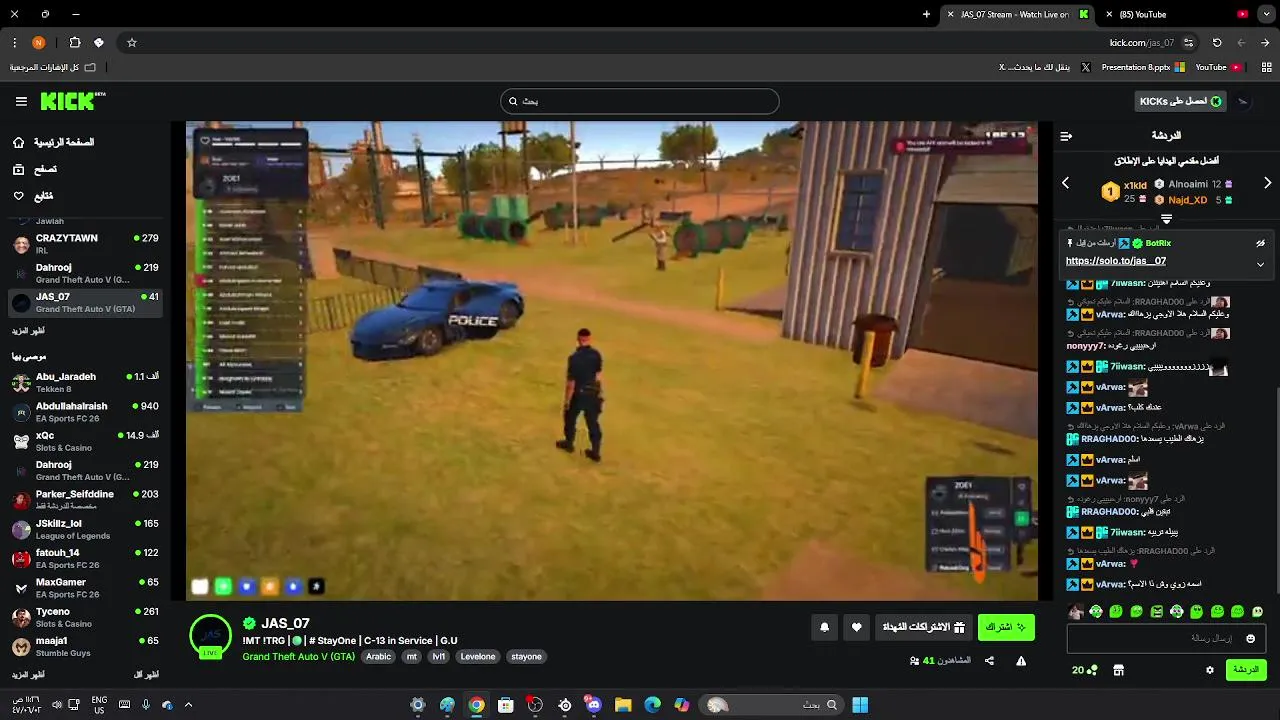The image size is (1280, 720).
Task: Report the stream warning icon
Action: point(1021,661)
